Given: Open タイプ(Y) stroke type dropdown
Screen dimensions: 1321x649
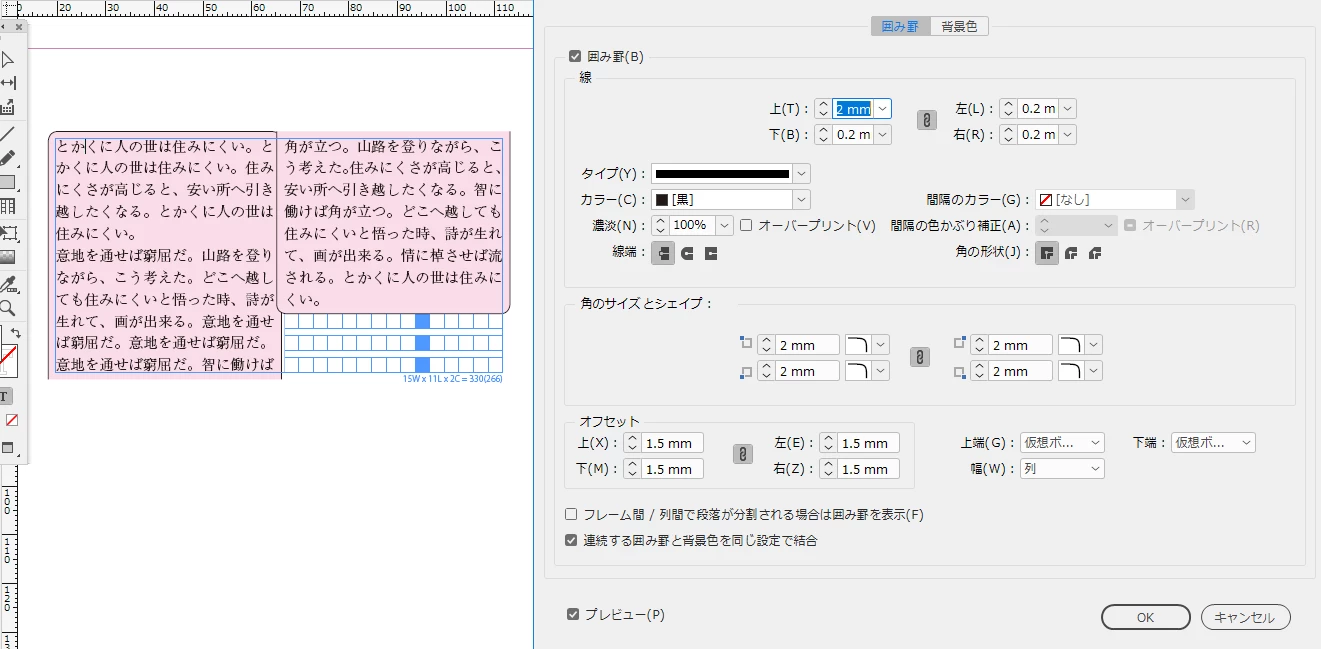Looking at the screenshot, I should point(801,174).
